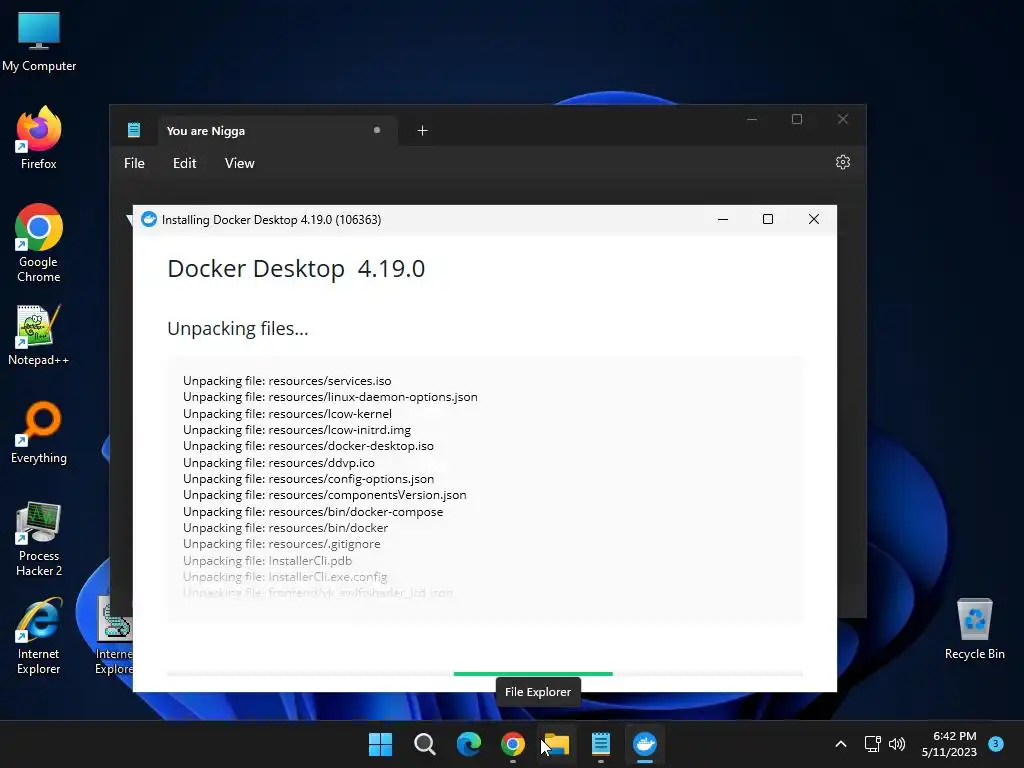This screenshot has width=1024, height=768.
Task: Open the Internet Explorer desktop shortcut
Action: coord(39,636)
